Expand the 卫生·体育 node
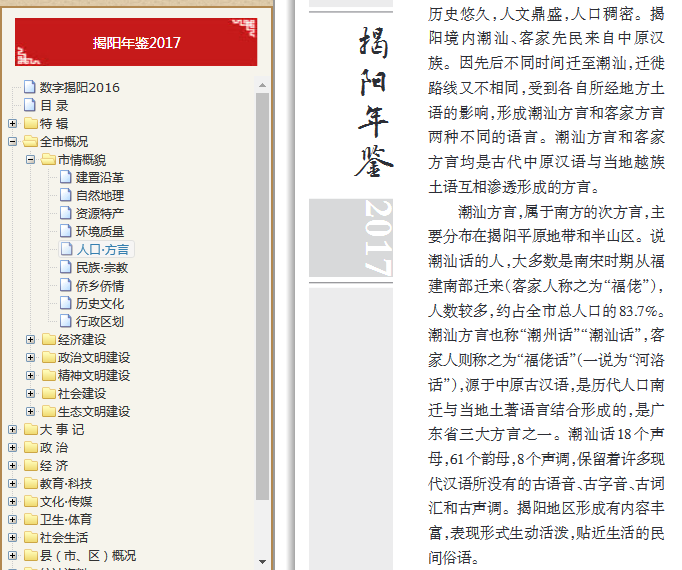Viewport: 682px width, 570px height. click(x=12, y=520)
